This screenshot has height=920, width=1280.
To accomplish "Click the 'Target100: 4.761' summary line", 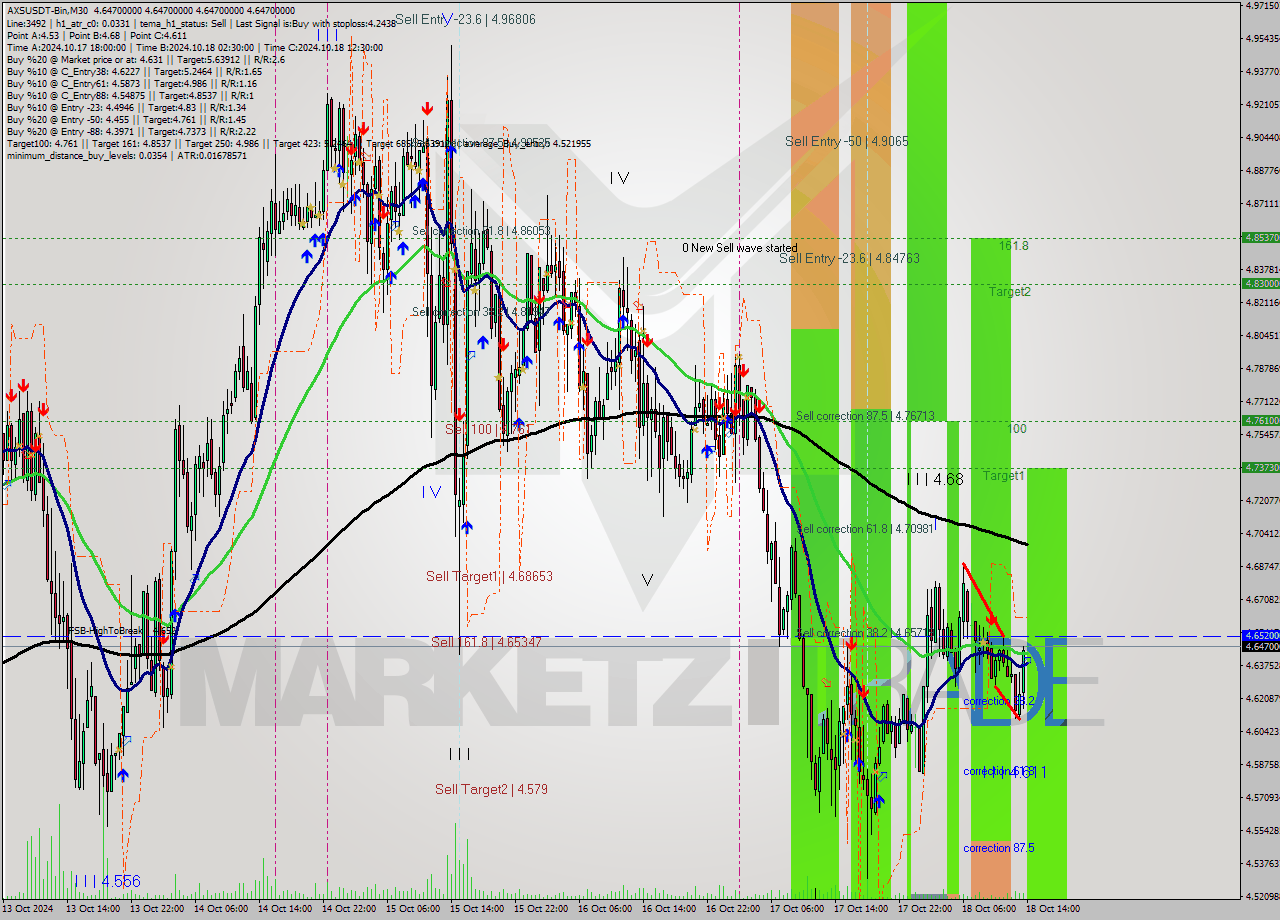I will tap(298, 143).
